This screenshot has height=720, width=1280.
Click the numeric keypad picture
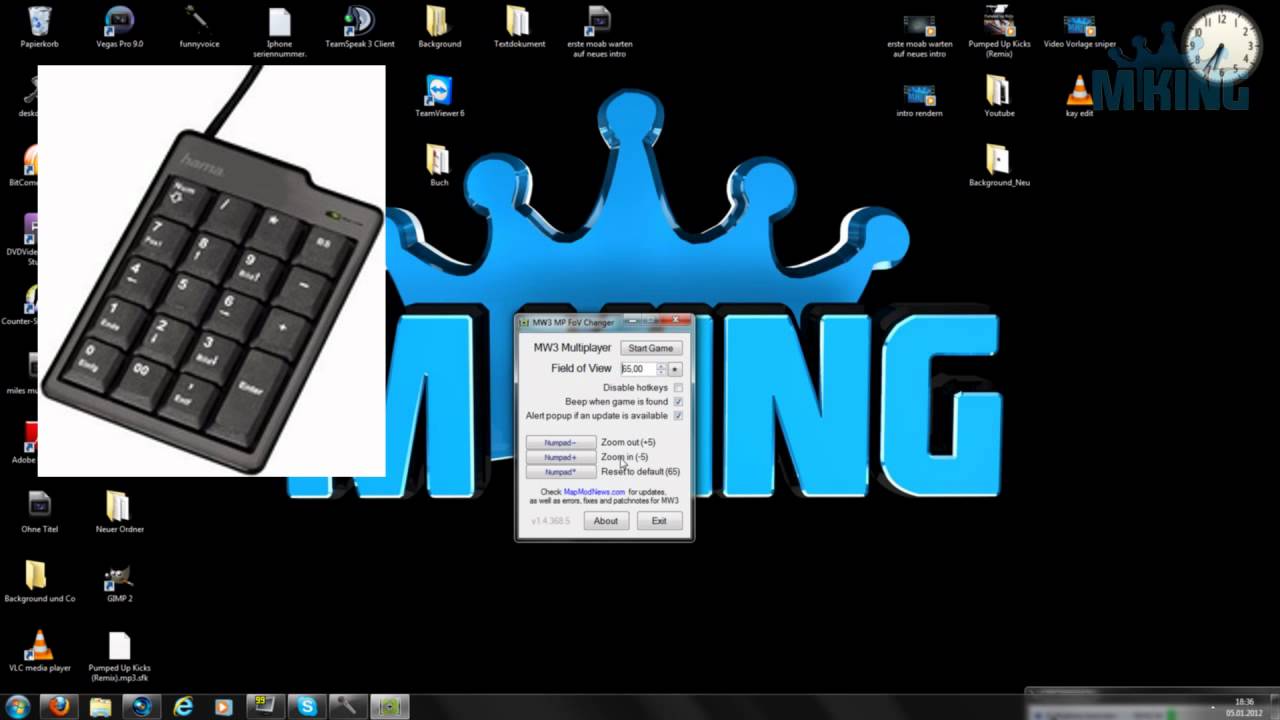(x=211, y=271)
